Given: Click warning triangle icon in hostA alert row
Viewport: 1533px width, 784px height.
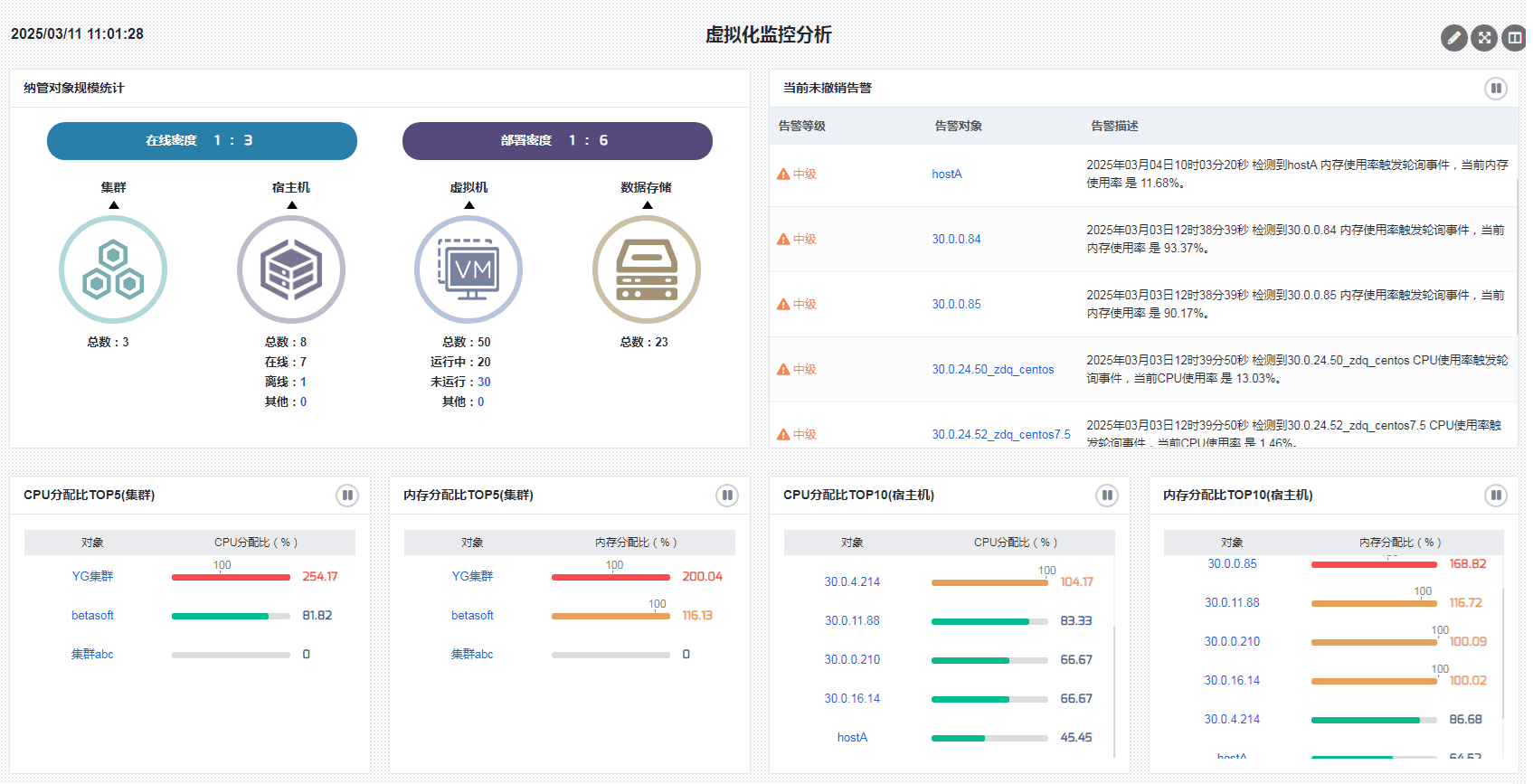Looking at the screenshot, I should [x=783, y=175].
